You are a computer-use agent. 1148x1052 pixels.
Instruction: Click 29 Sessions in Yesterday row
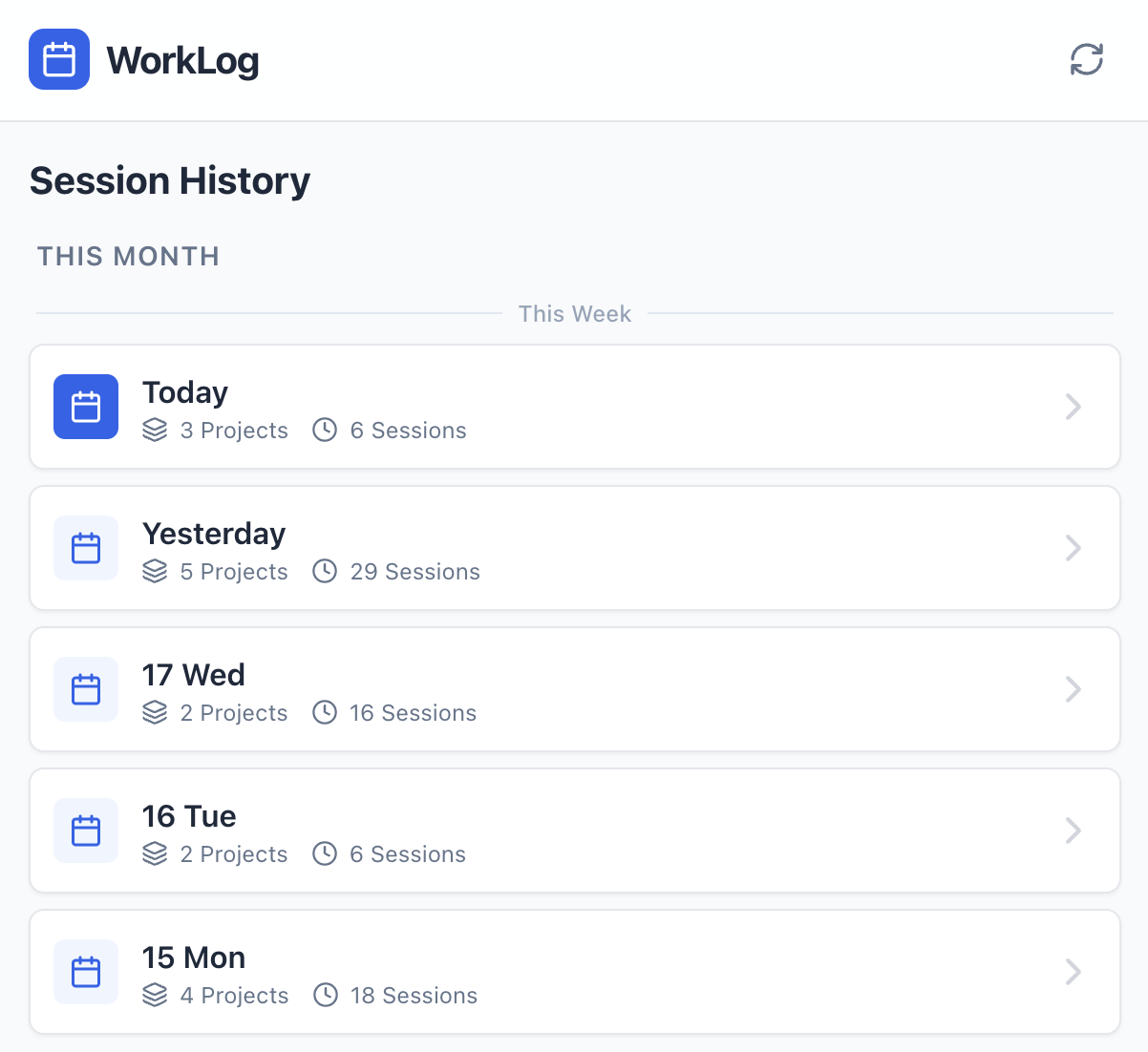pyautogui.click(x=415, y=572)
